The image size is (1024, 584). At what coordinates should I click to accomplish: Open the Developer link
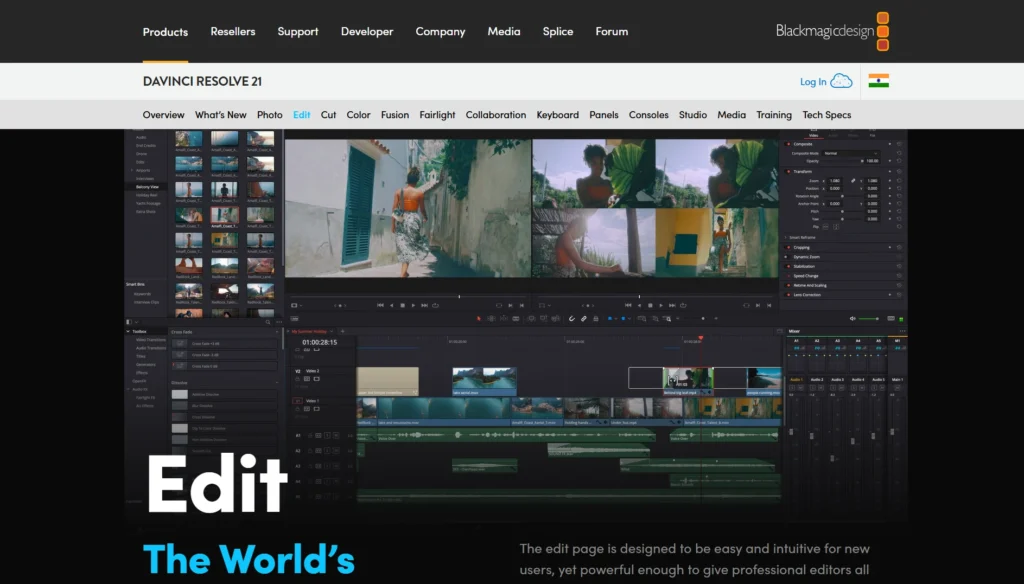[367, 31]
